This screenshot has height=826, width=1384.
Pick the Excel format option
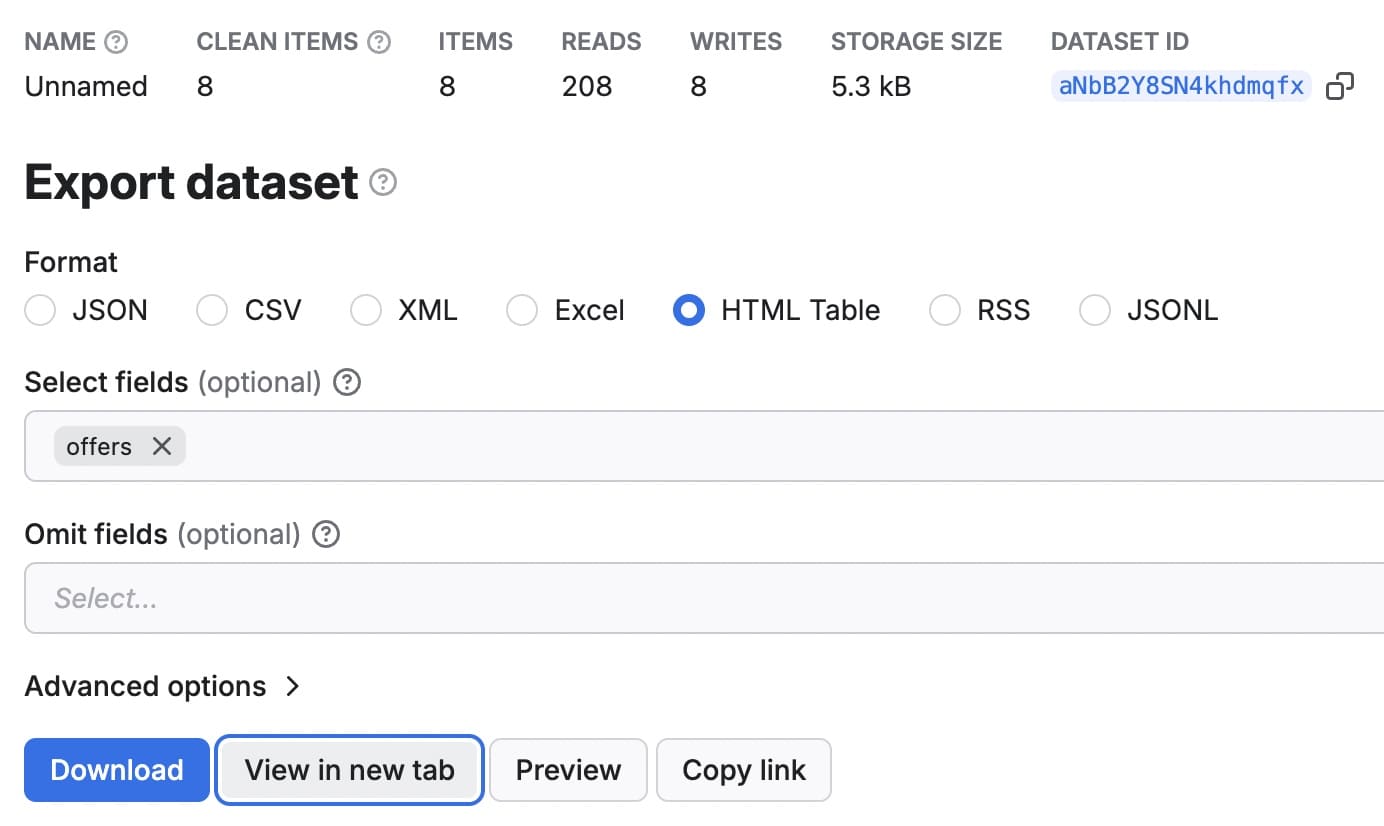(522, 311)
